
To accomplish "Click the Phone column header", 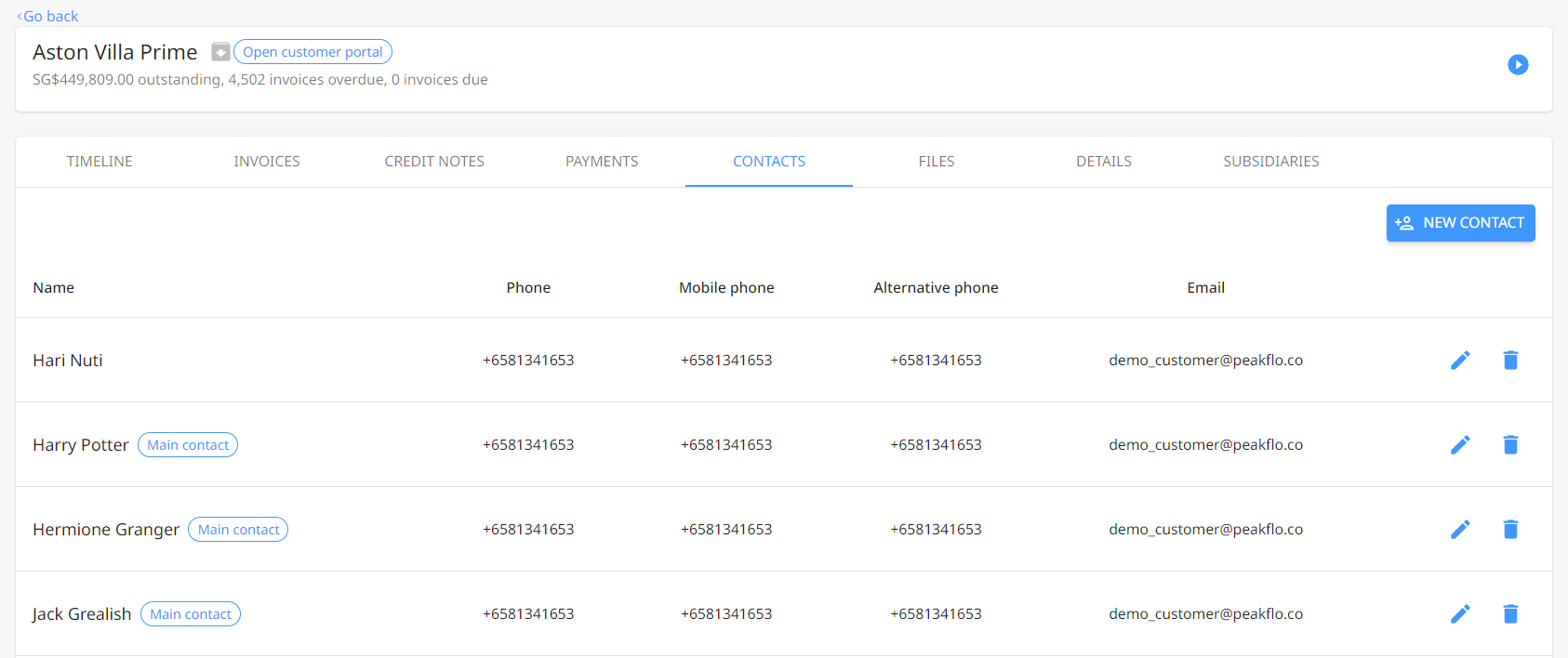I will 528,288.
